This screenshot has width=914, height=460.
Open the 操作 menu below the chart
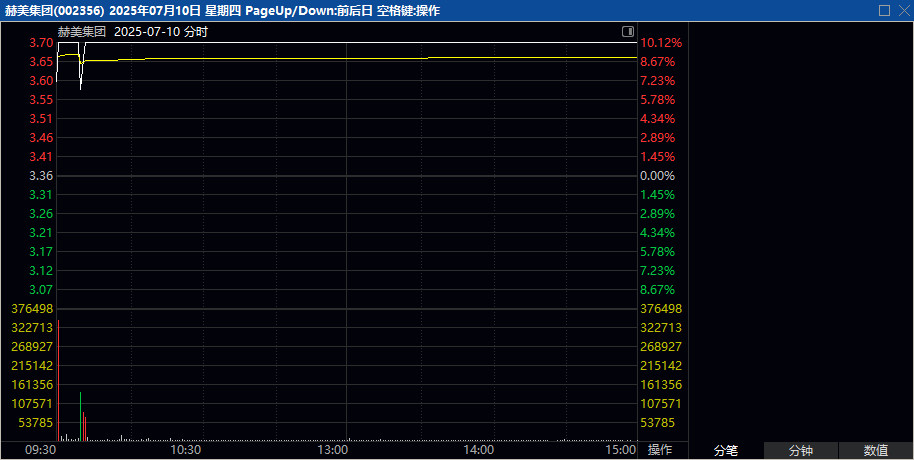point(660,450)
